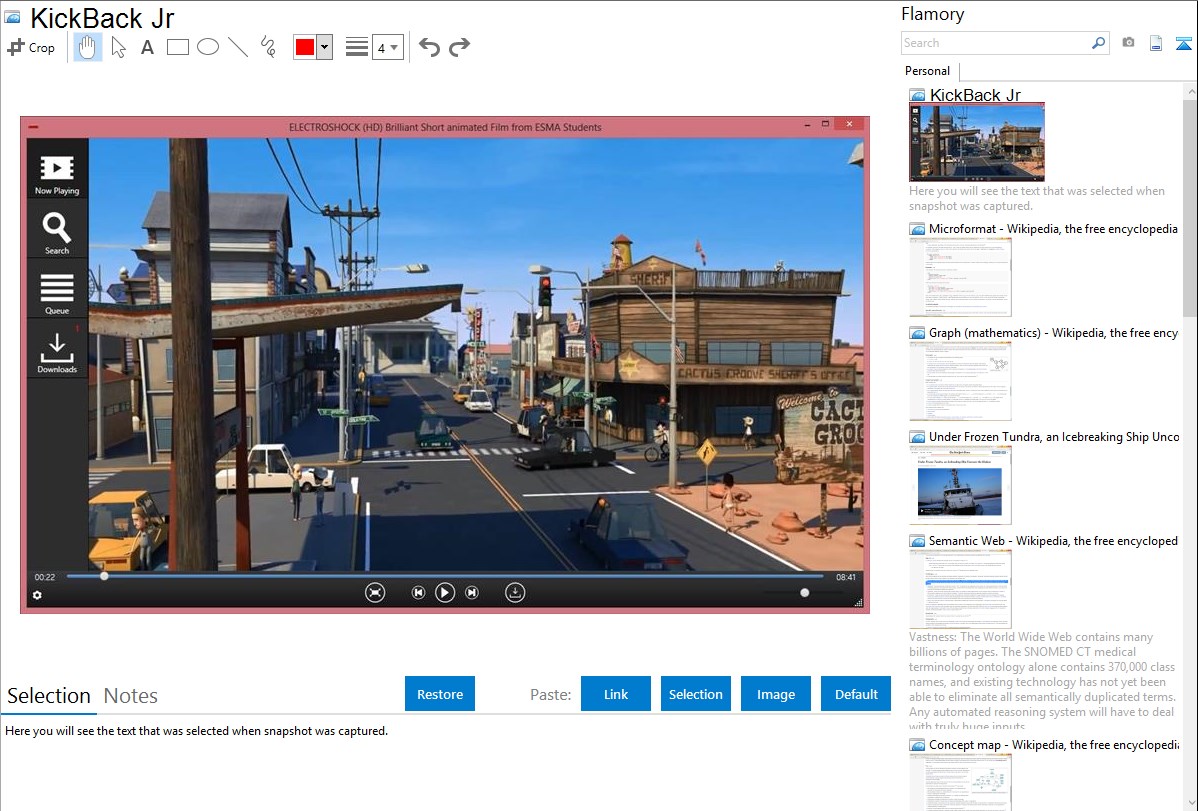Click the shuffle circular button in player
Screen dimensions: 1198x811
point(375,592)
